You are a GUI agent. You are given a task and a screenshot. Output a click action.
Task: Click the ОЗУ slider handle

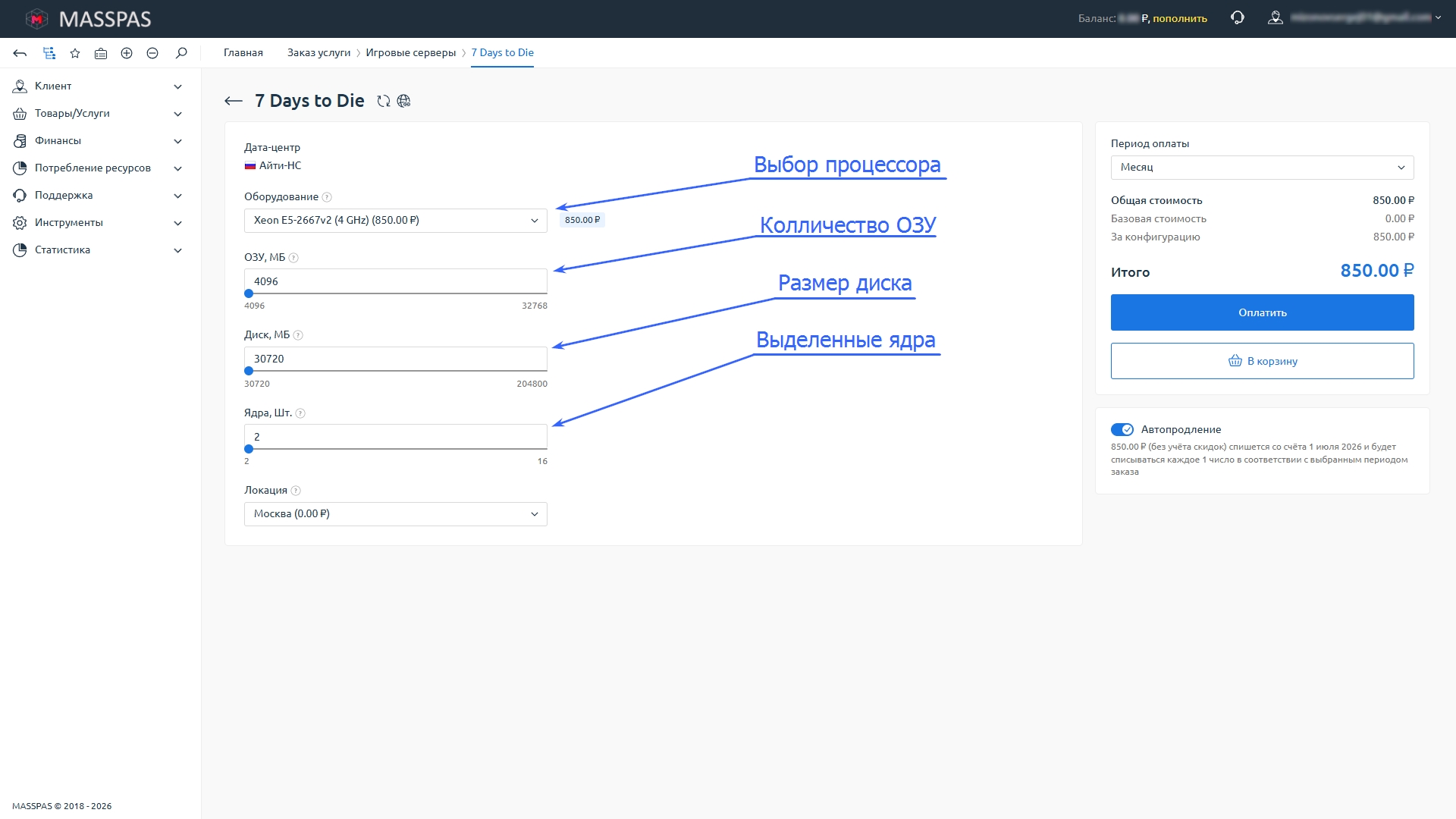coord(249,293)
